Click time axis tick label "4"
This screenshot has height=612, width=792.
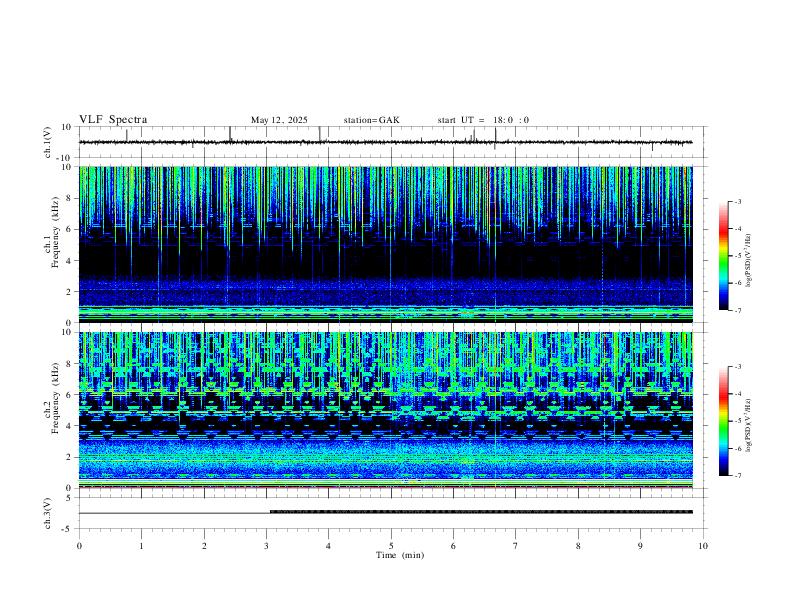click(328, 546)
